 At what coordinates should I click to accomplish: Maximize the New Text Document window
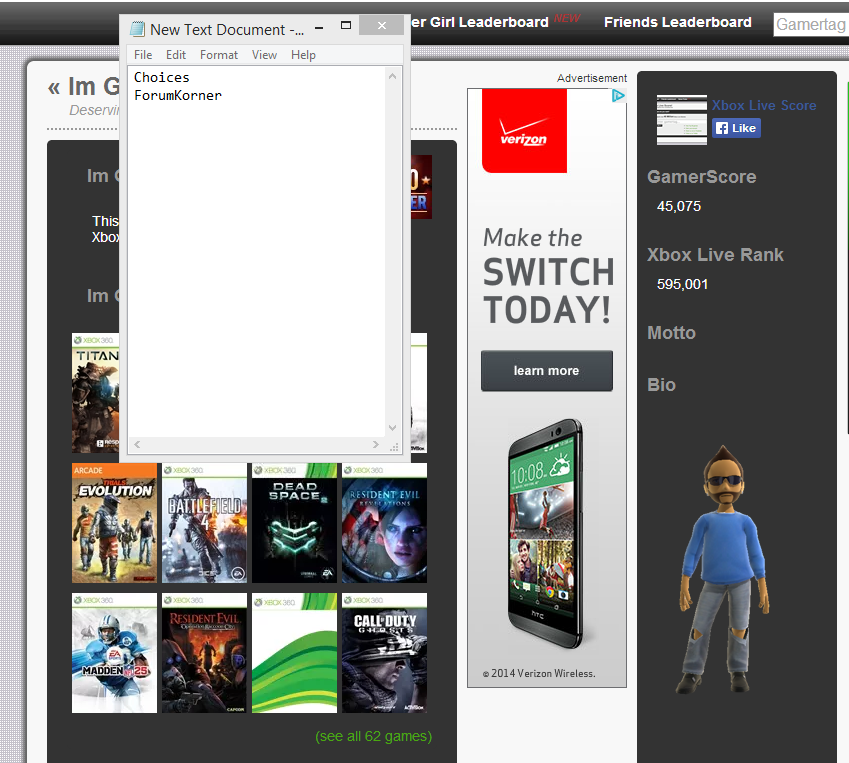346,25
